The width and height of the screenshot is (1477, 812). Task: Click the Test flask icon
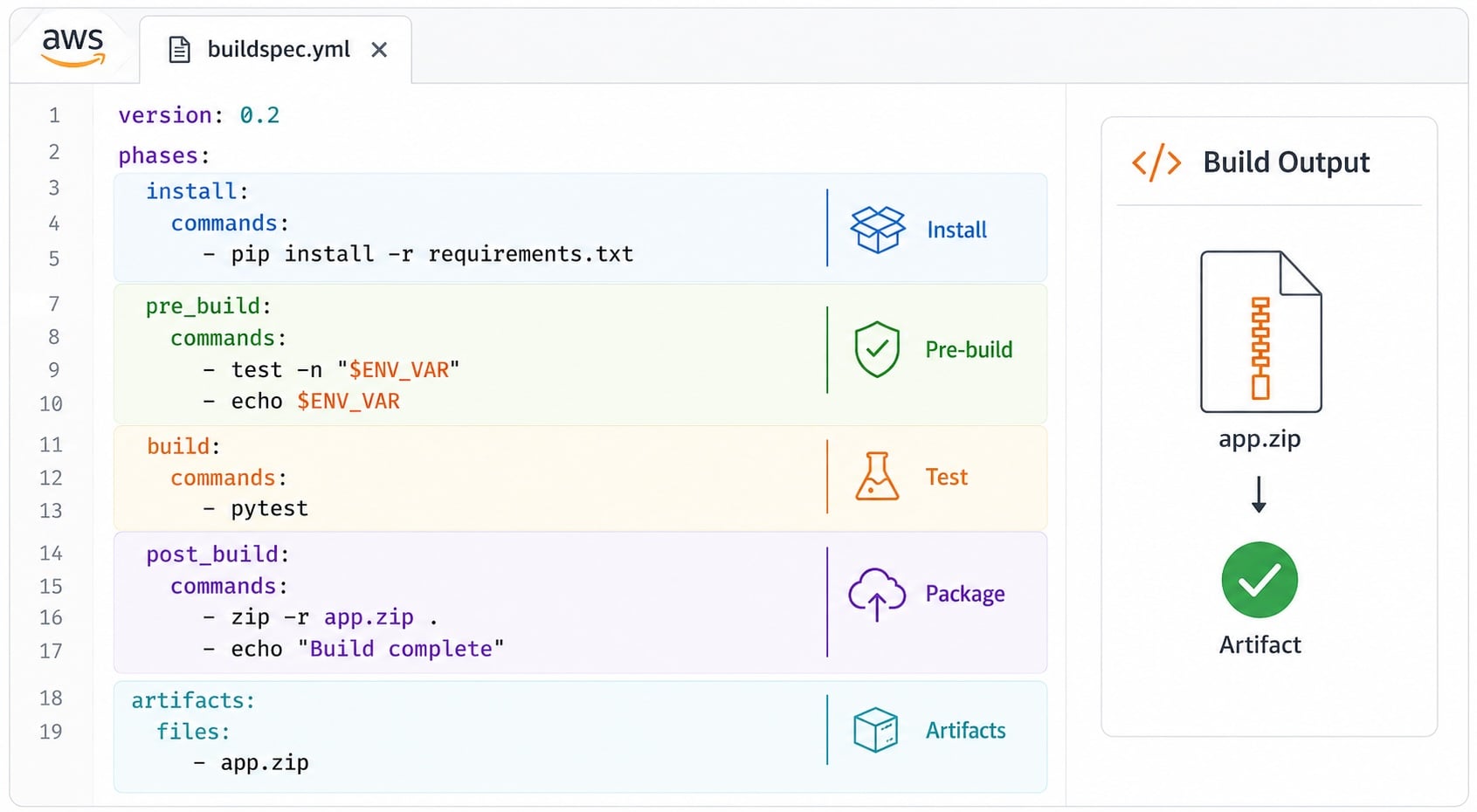[877, 476]
